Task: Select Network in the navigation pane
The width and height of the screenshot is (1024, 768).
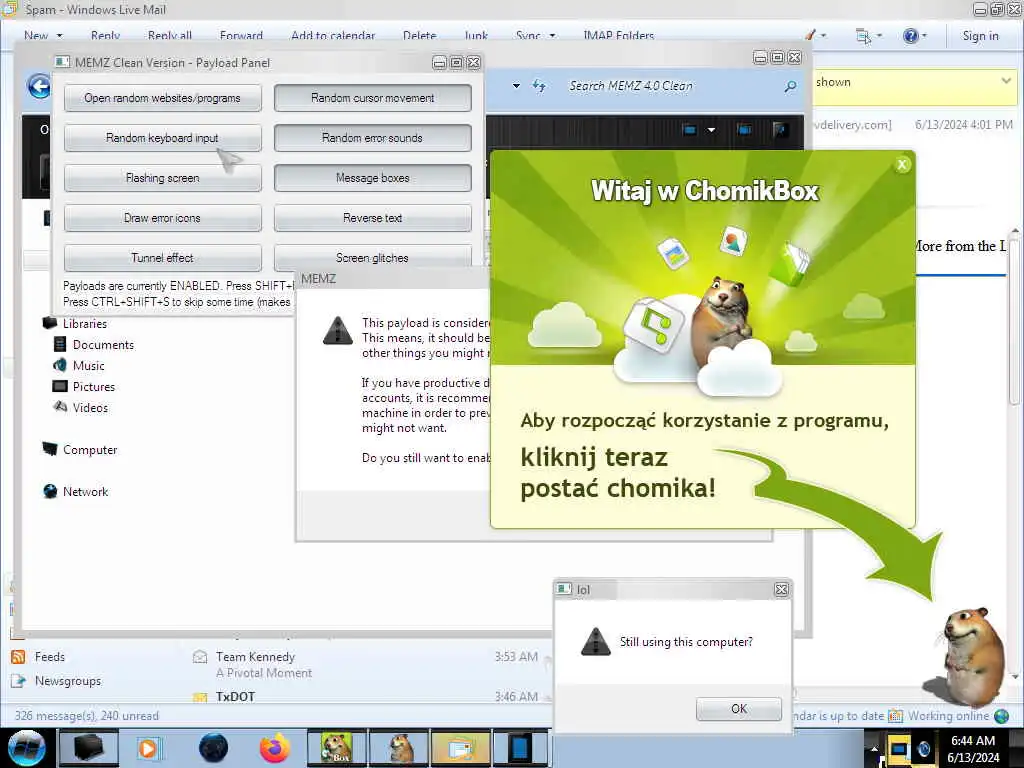Action: click(x=75, y=491)
